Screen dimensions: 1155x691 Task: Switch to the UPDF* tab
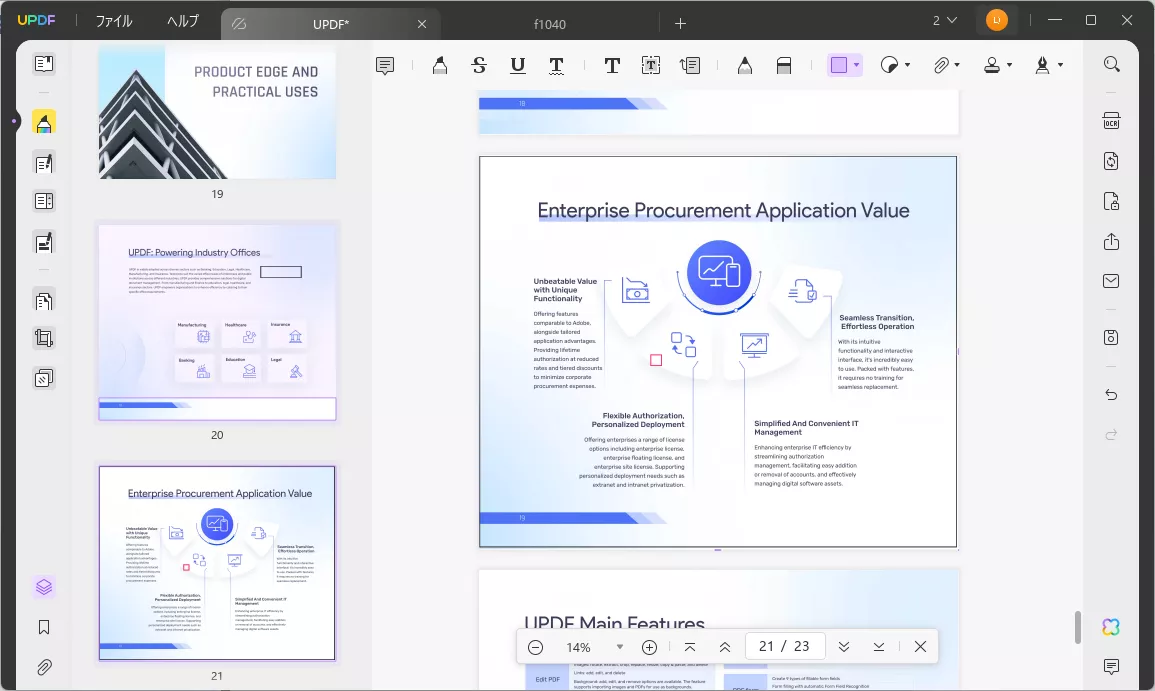(x=330, y=24)
